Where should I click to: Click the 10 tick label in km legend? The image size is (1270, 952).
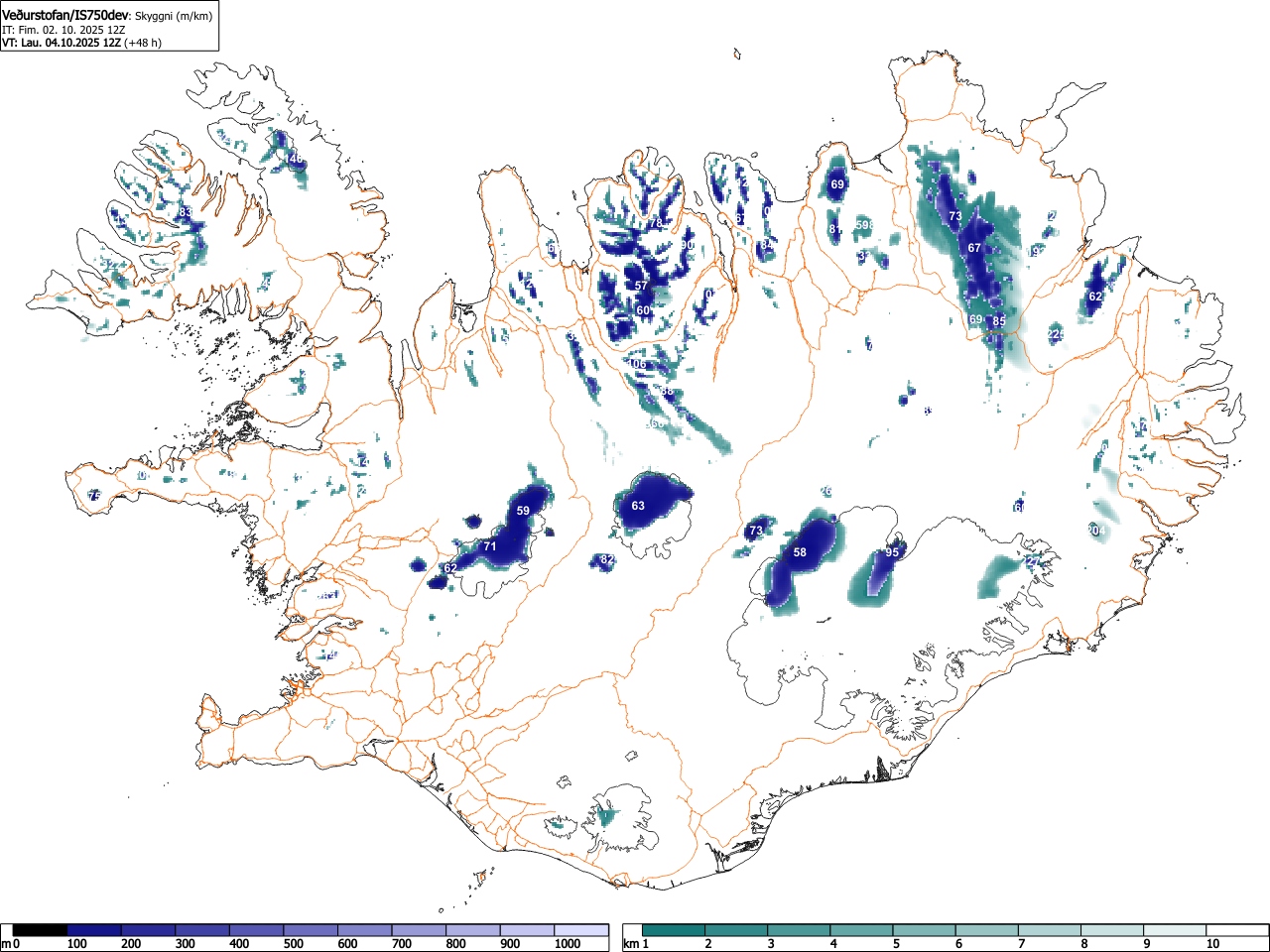point(1211,944)
